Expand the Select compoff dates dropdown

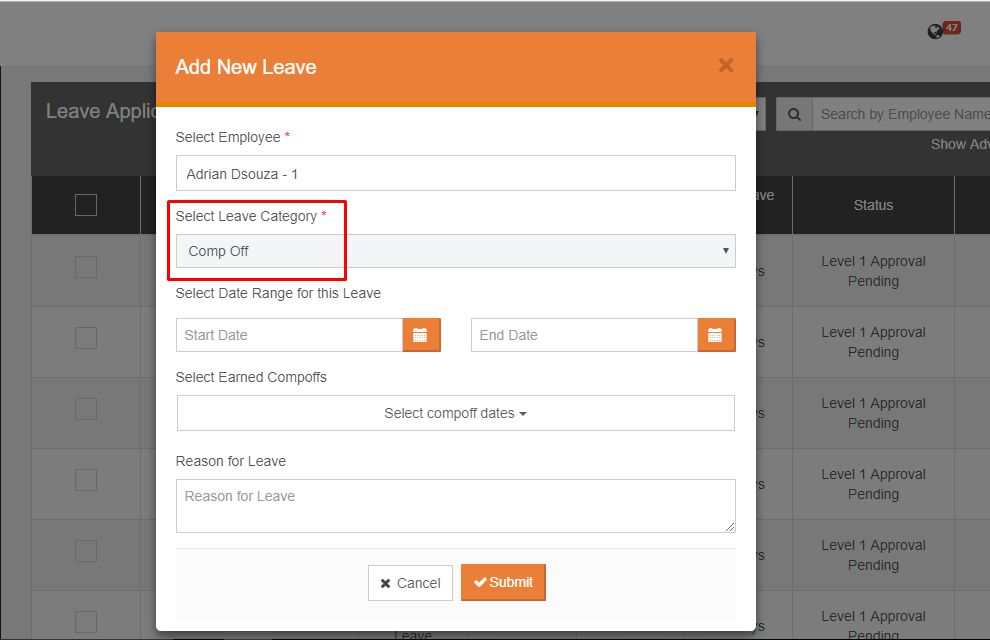tap(455, 413)
